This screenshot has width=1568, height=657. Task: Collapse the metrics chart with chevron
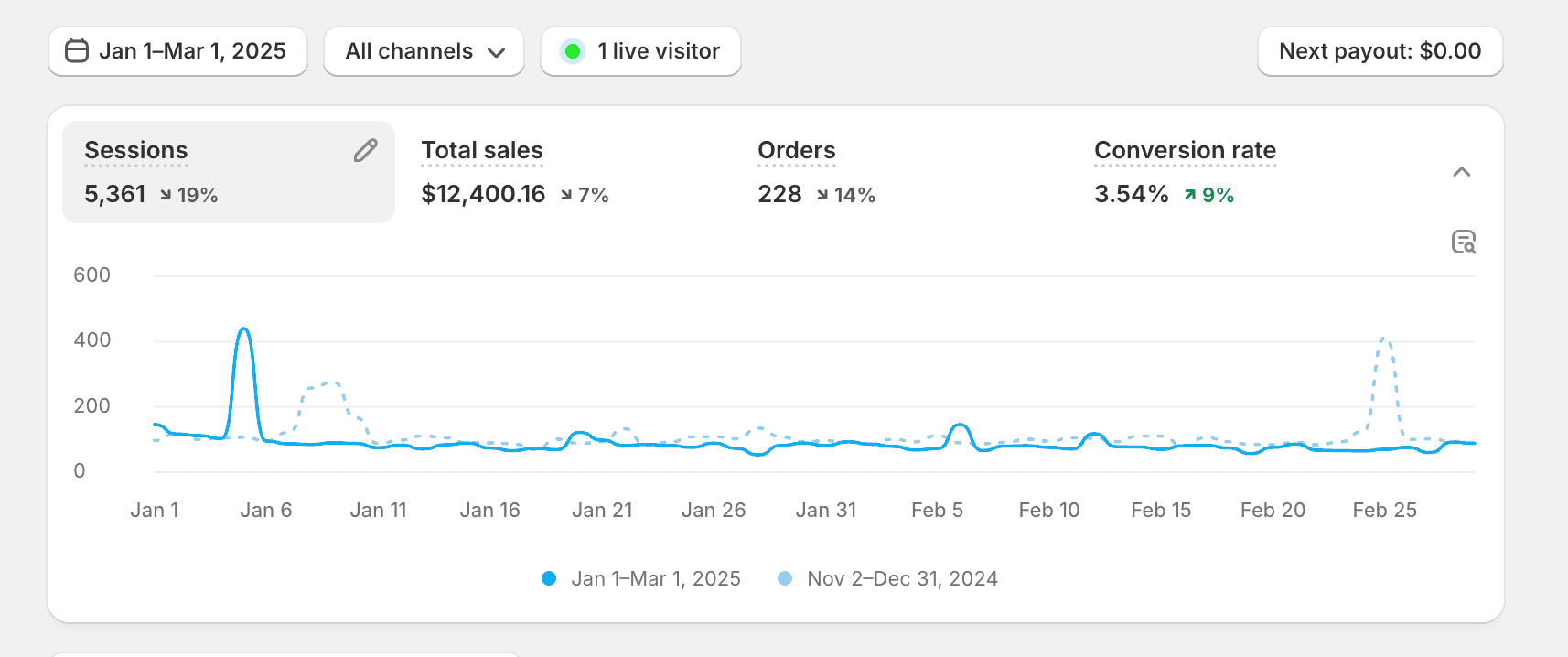click(1461, 172)
